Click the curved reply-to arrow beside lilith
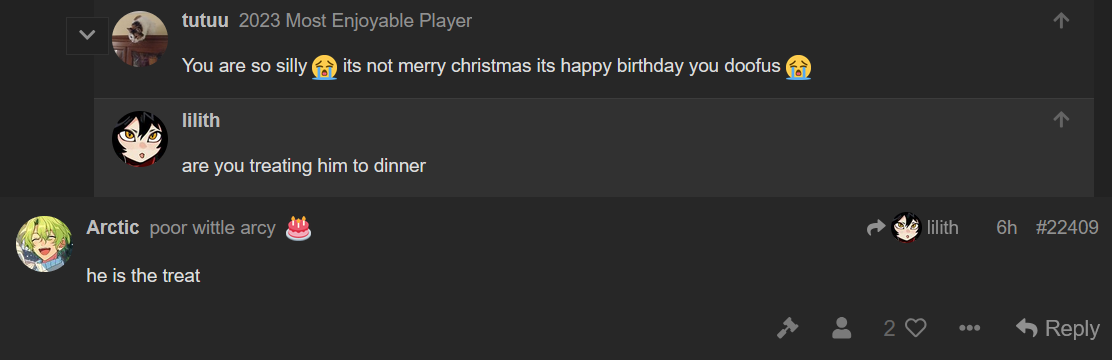1112x360 pixels. [x=877, y=227]
